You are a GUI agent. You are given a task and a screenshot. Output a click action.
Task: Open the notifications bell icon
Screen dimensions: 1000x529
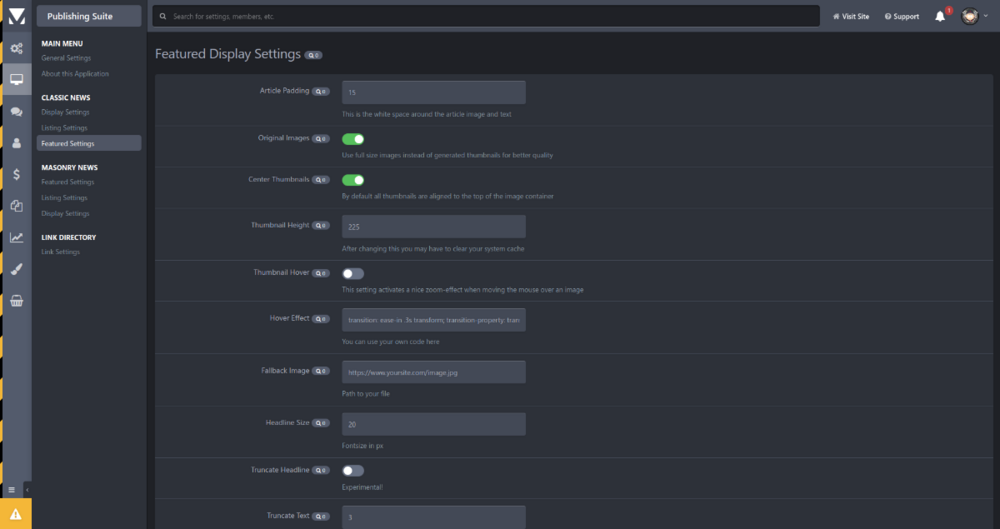[940, 17]
